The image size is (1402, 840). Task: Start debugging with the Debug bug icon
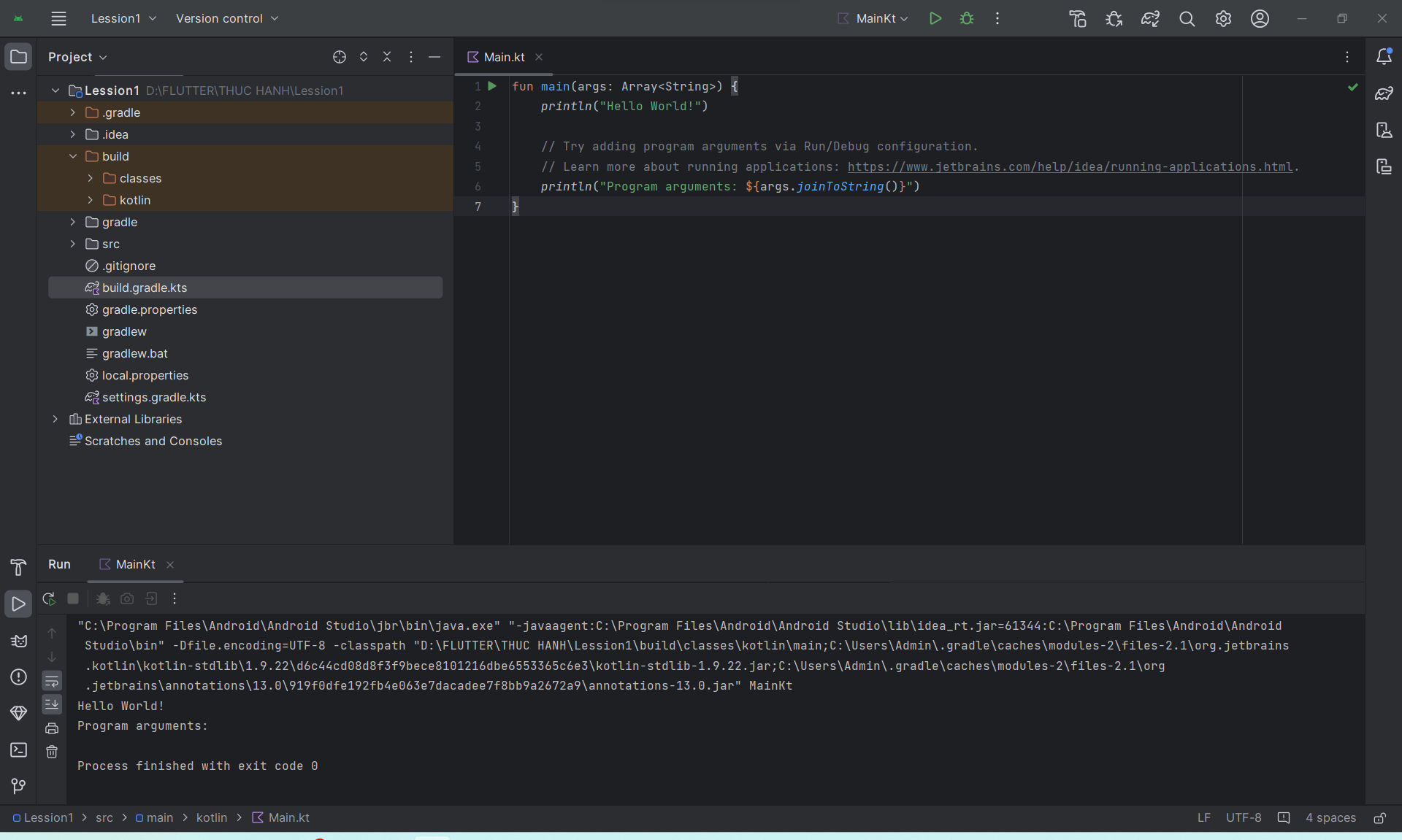click(967, 19)
